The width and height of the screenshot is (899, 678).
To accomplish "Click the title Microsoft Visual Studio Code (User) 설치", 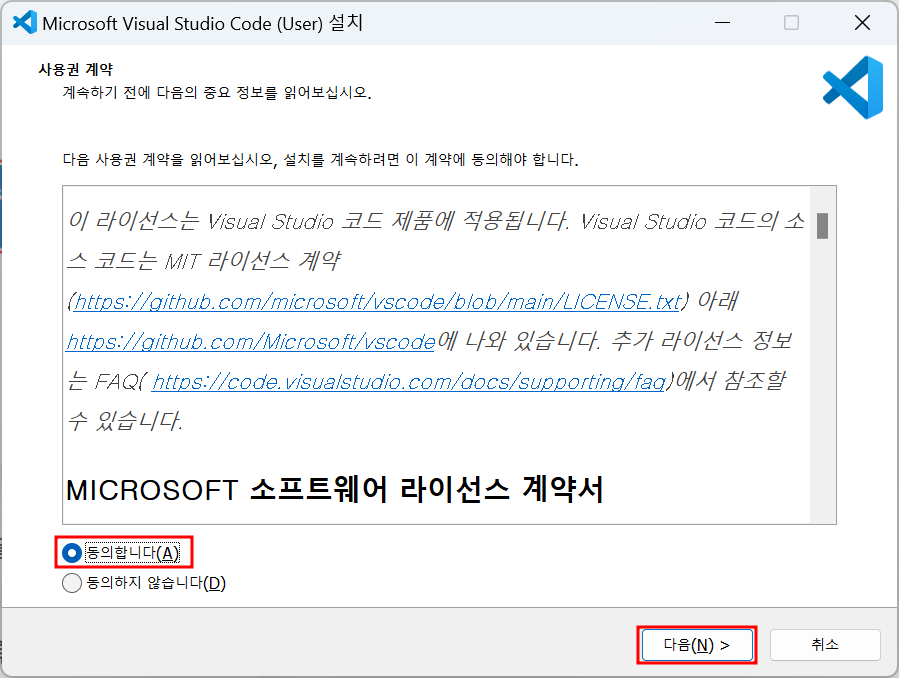I will pos(202,23).
